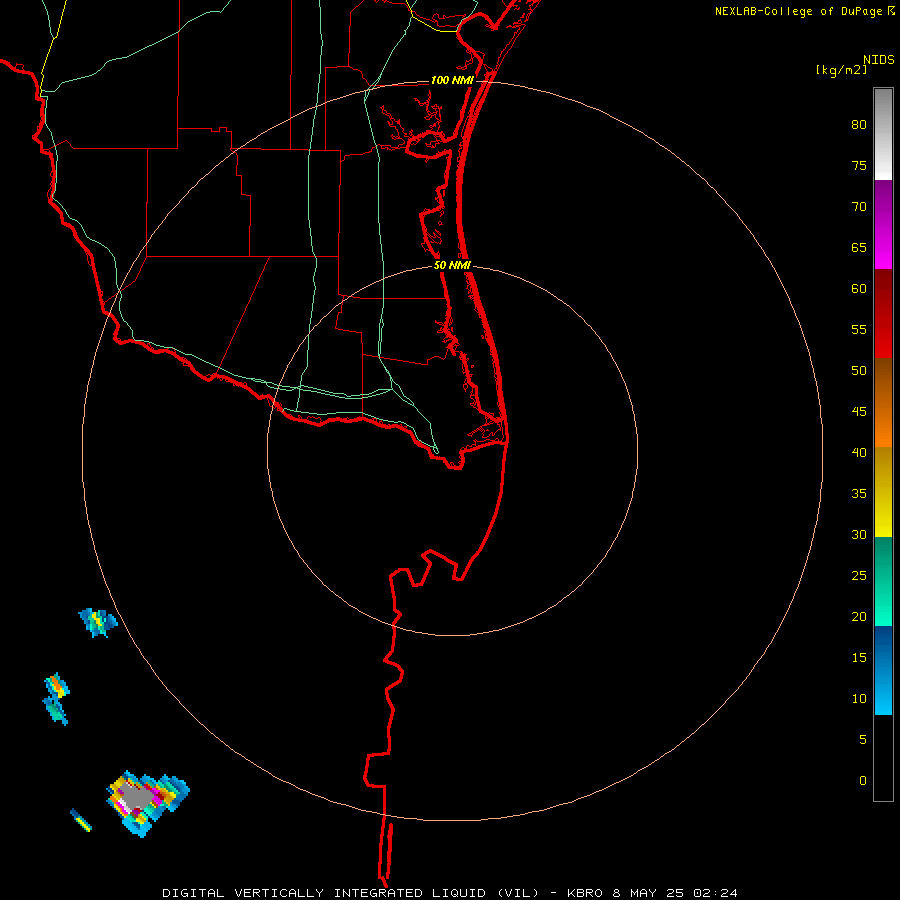Click the [kg/m2] units label
Viewport: 900px width, 900px height.
tap(841, 71)
